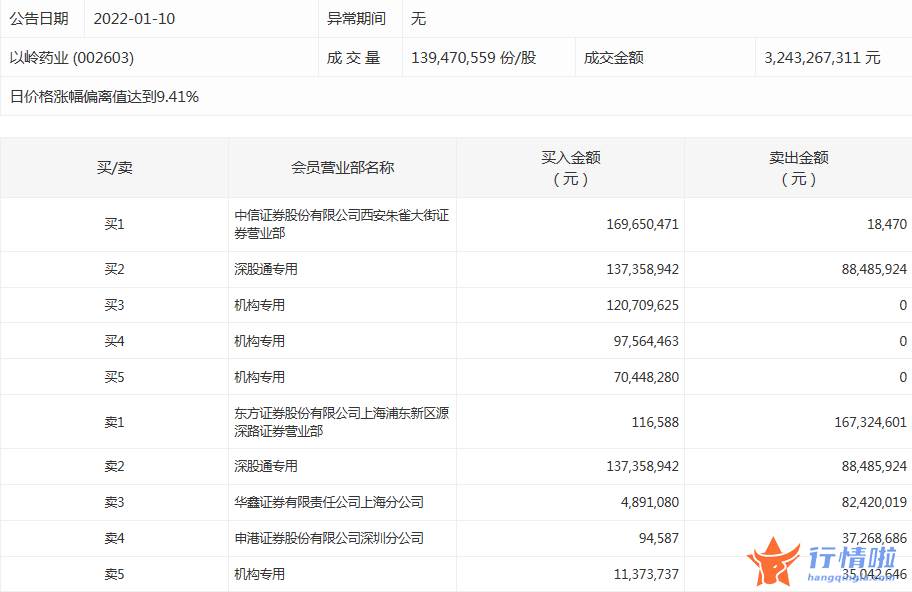This screenshot has width=912, height=592.
Task: Click 东方证券上海浦东新区源深路证券营业部 entry
Action: [342, 422]
